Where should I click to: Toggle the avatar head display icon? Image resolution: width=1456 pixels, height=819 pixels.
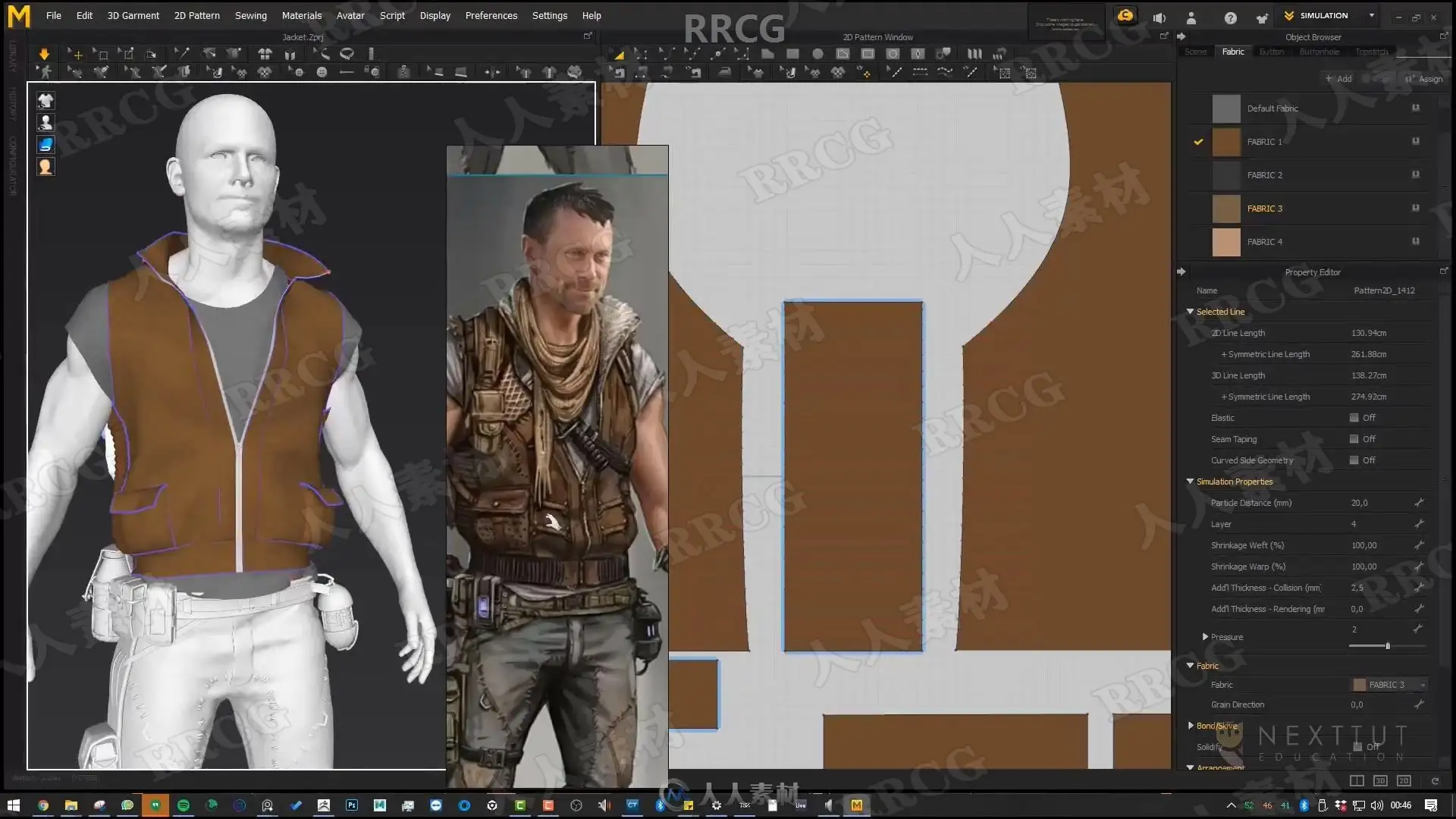tap(45, 167)
